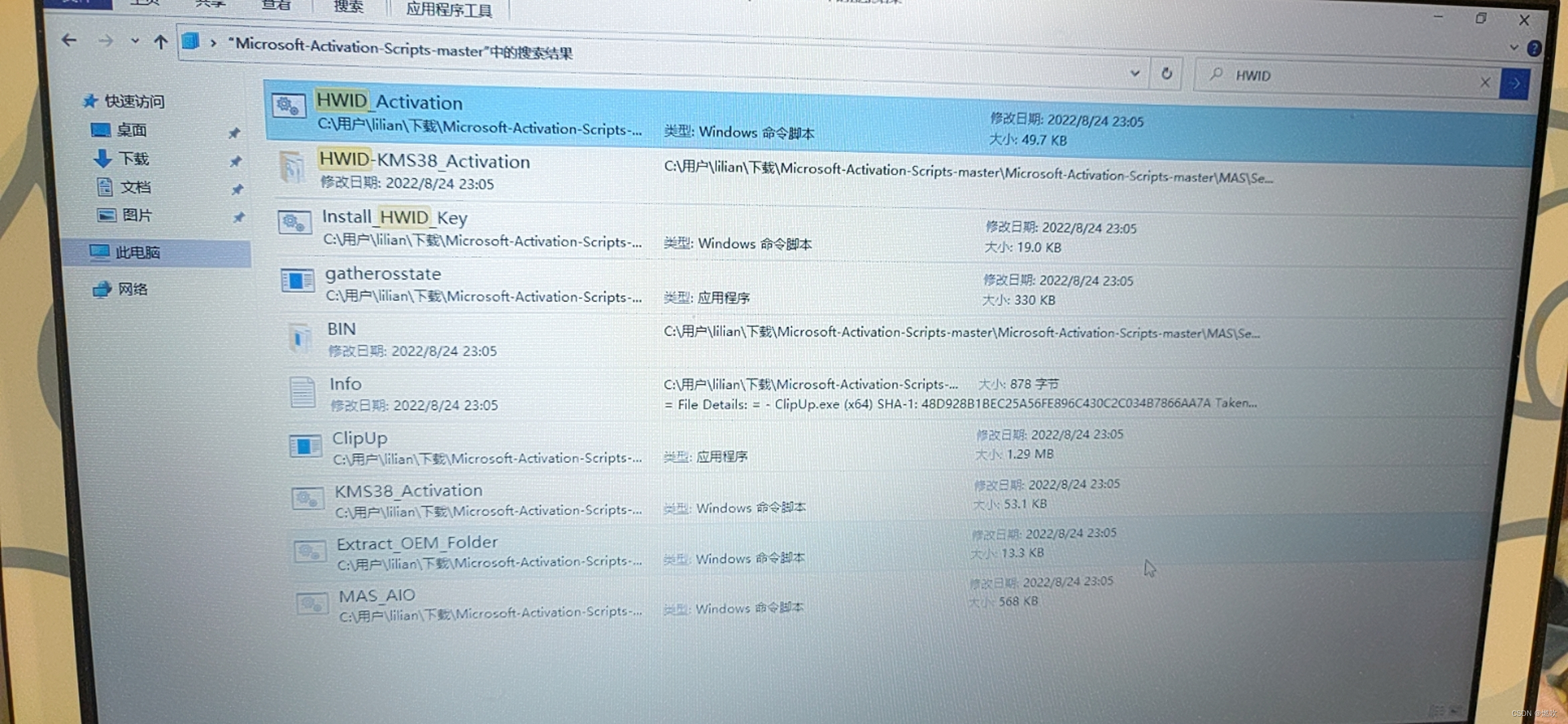1568x724 pixels.
Task: Click the gatherosstate application icon
Action: 297,280
